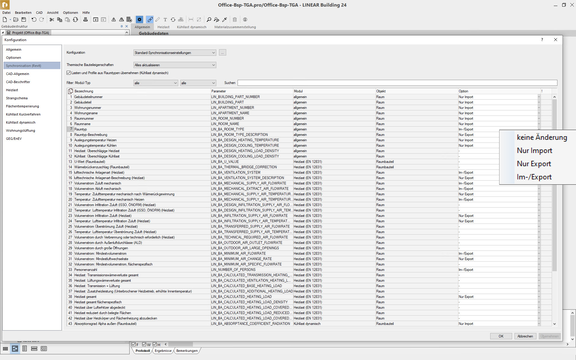Screen dimensions: 576x360
Task: Click the ellipsis button beside Konfiguration dropdown
Action: click(222, 53)
